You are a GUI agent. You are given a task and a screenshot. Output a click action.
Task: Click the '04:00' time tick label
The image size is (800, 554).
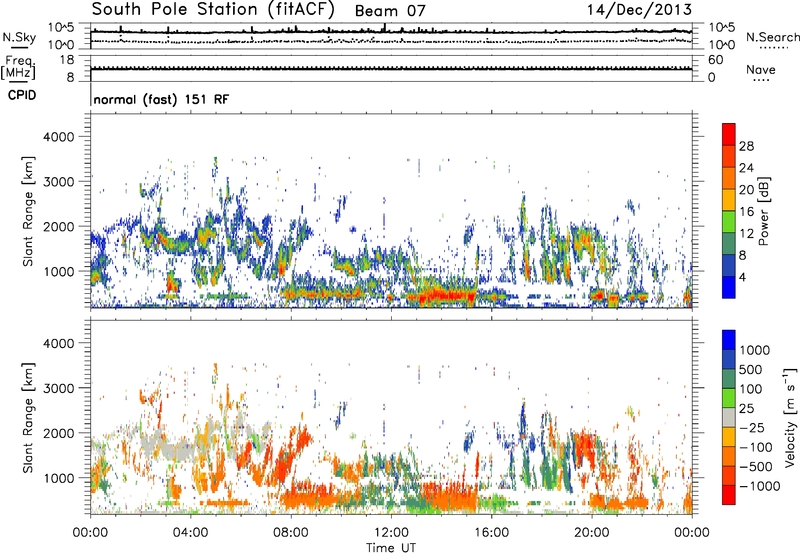point(191,533)
